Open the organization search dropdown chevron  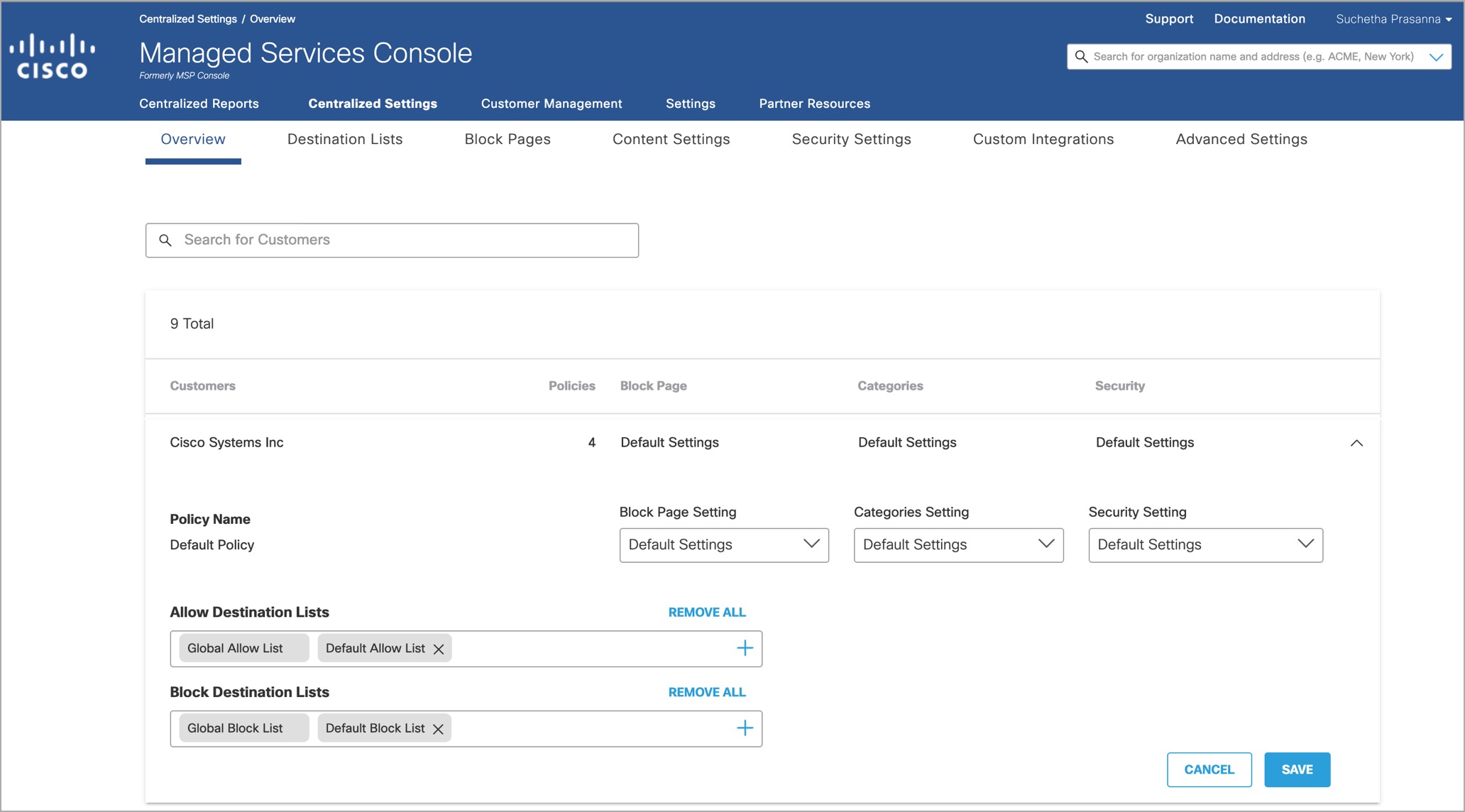point(1436,57)
